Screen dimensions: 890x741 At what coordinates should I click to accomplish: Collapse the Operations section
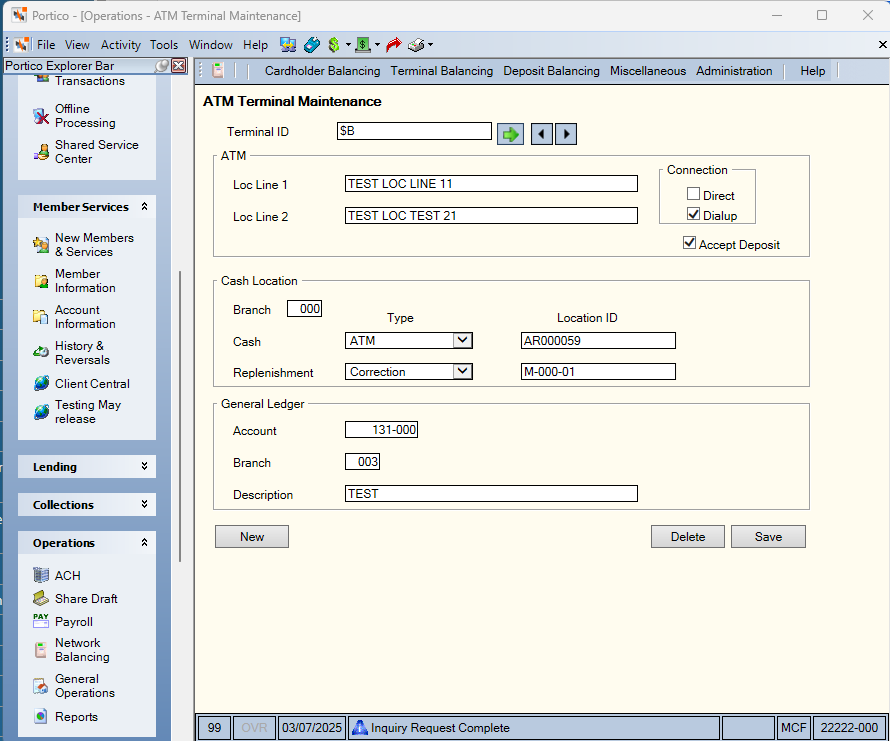(x=144, y=542)
